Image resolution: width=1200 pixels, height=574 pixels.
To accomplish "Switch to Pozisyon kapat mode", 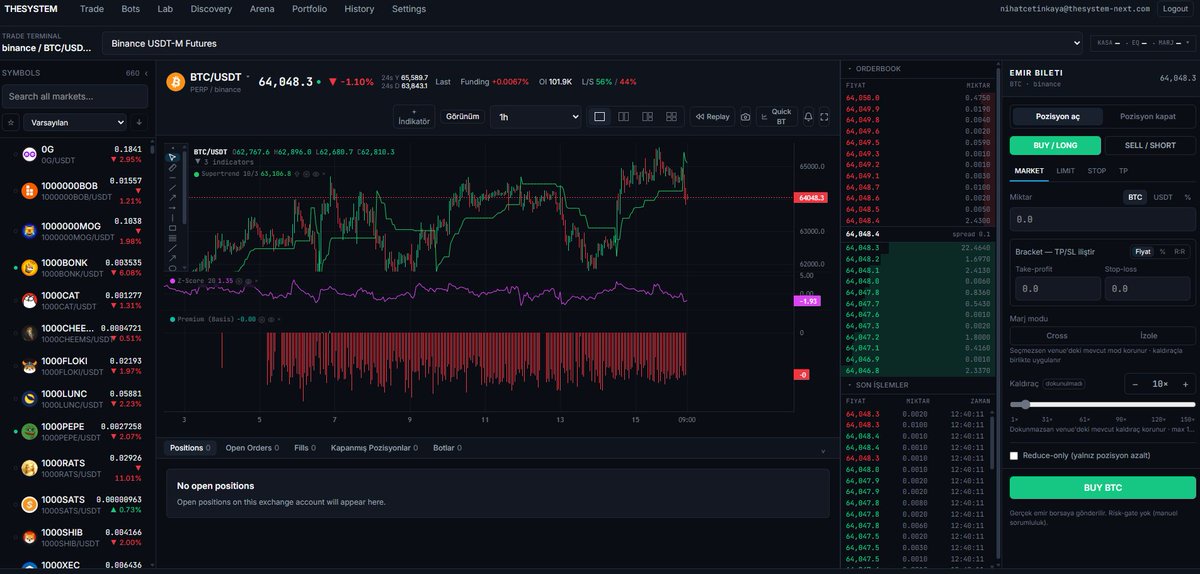I will [1150, 116].
